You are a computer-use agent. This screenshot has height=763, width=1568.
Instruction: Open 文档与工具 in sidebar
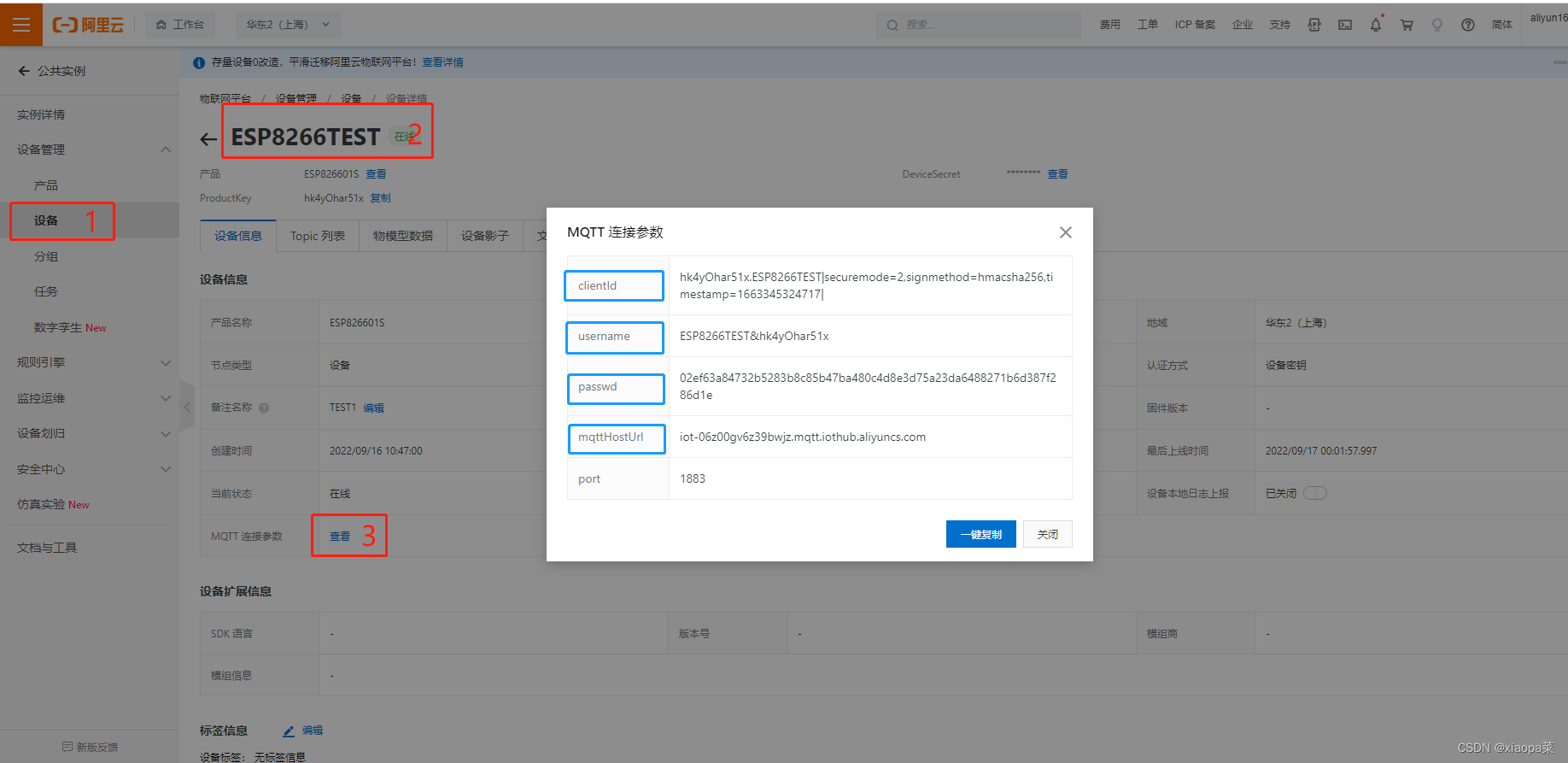pos(47,548)
